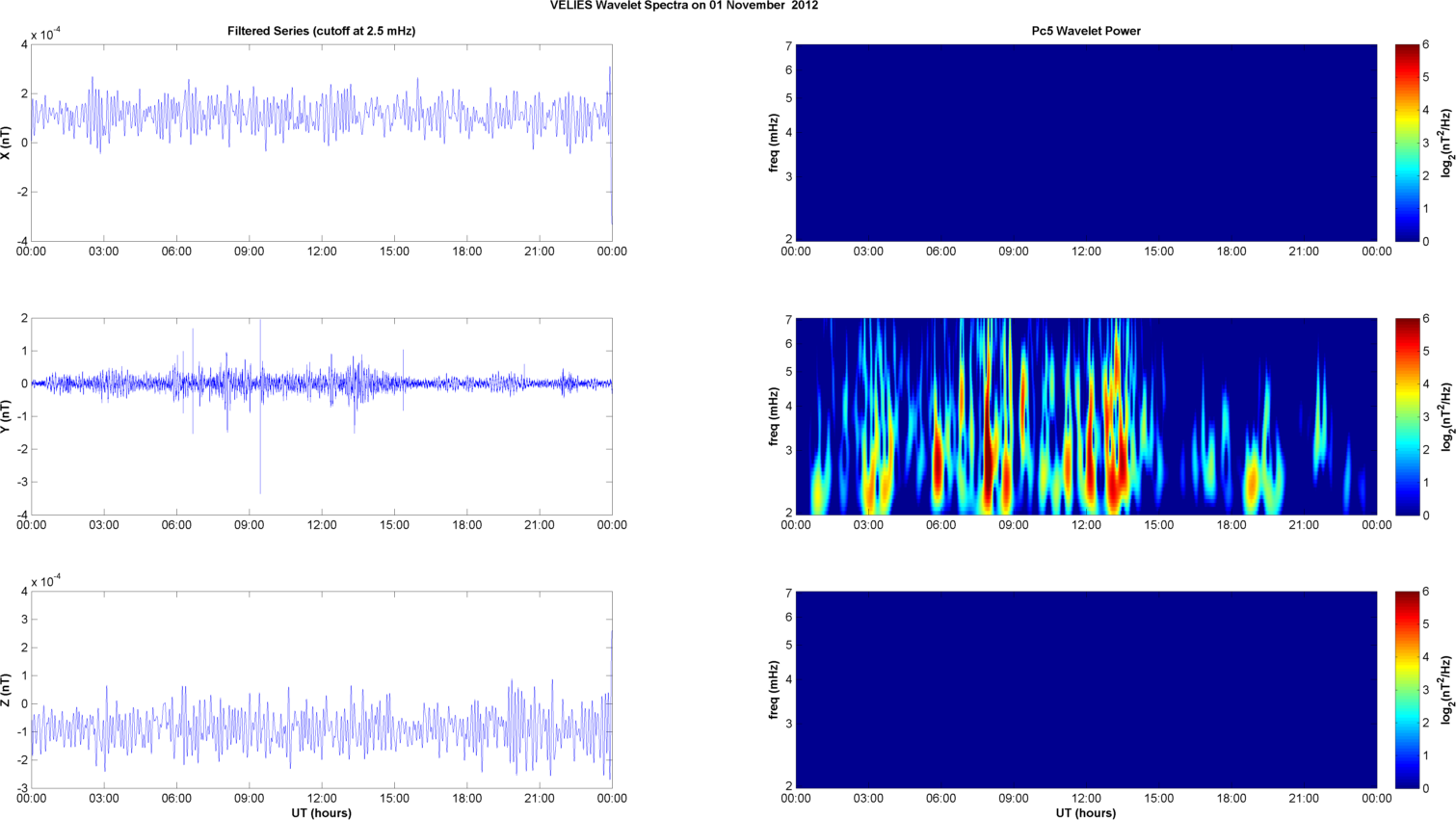Click the "x 10^-4" exponent above the X plot
Screen dimensions: 1456x820
pos(46,35)
